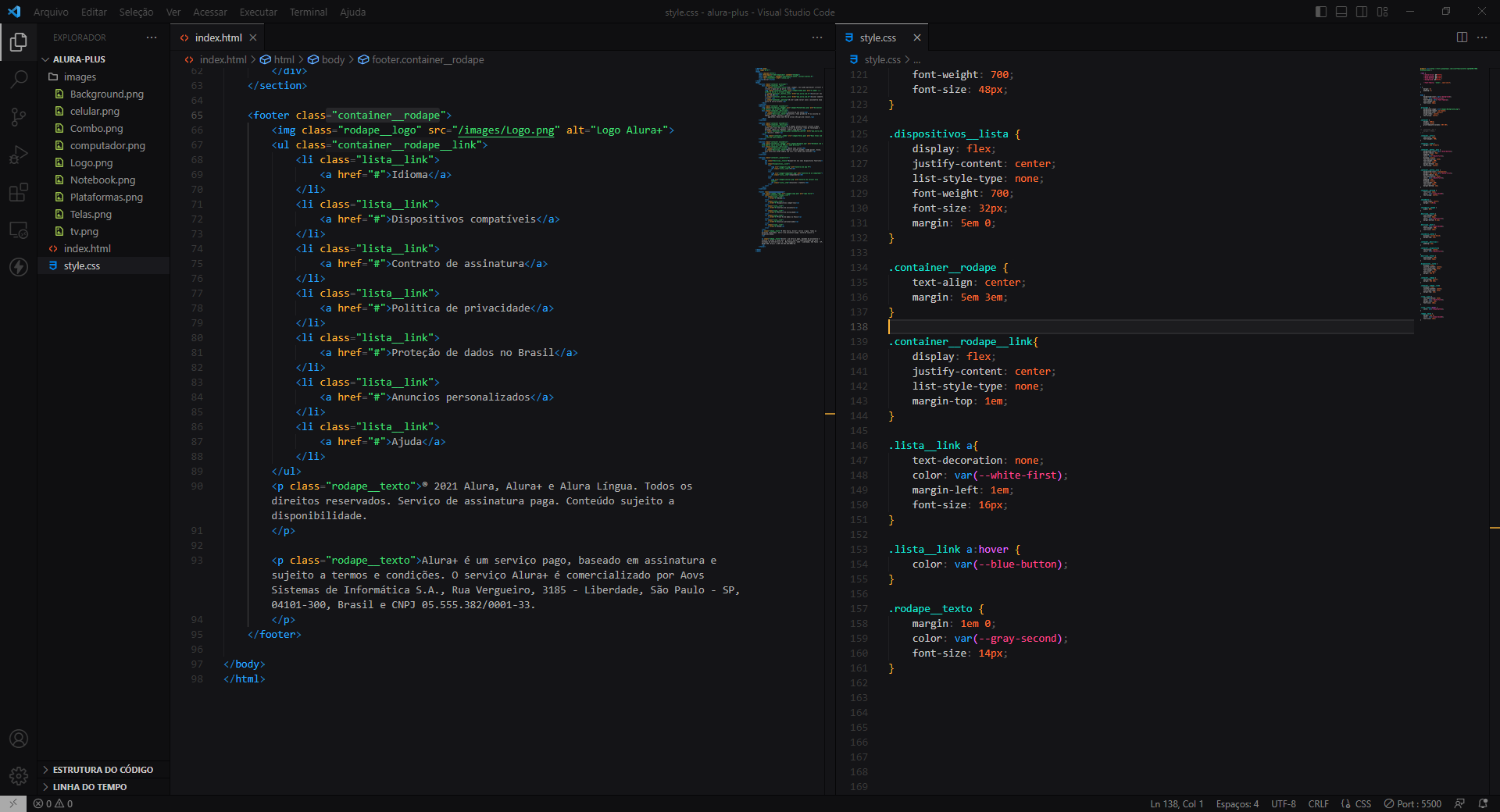
Task: Open the Arquivo menu
Action: pyautogui.click(x=51, y=12)
